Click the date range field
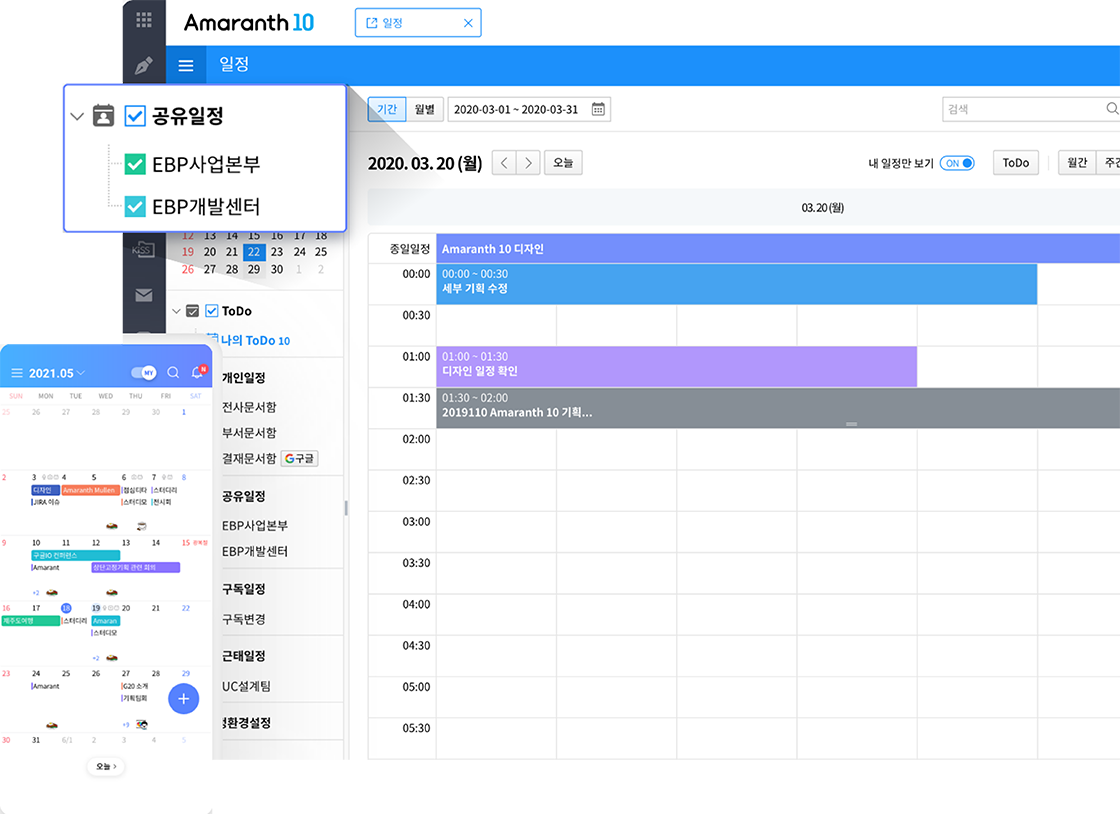Screen dimensions: 1120x814 529,109
